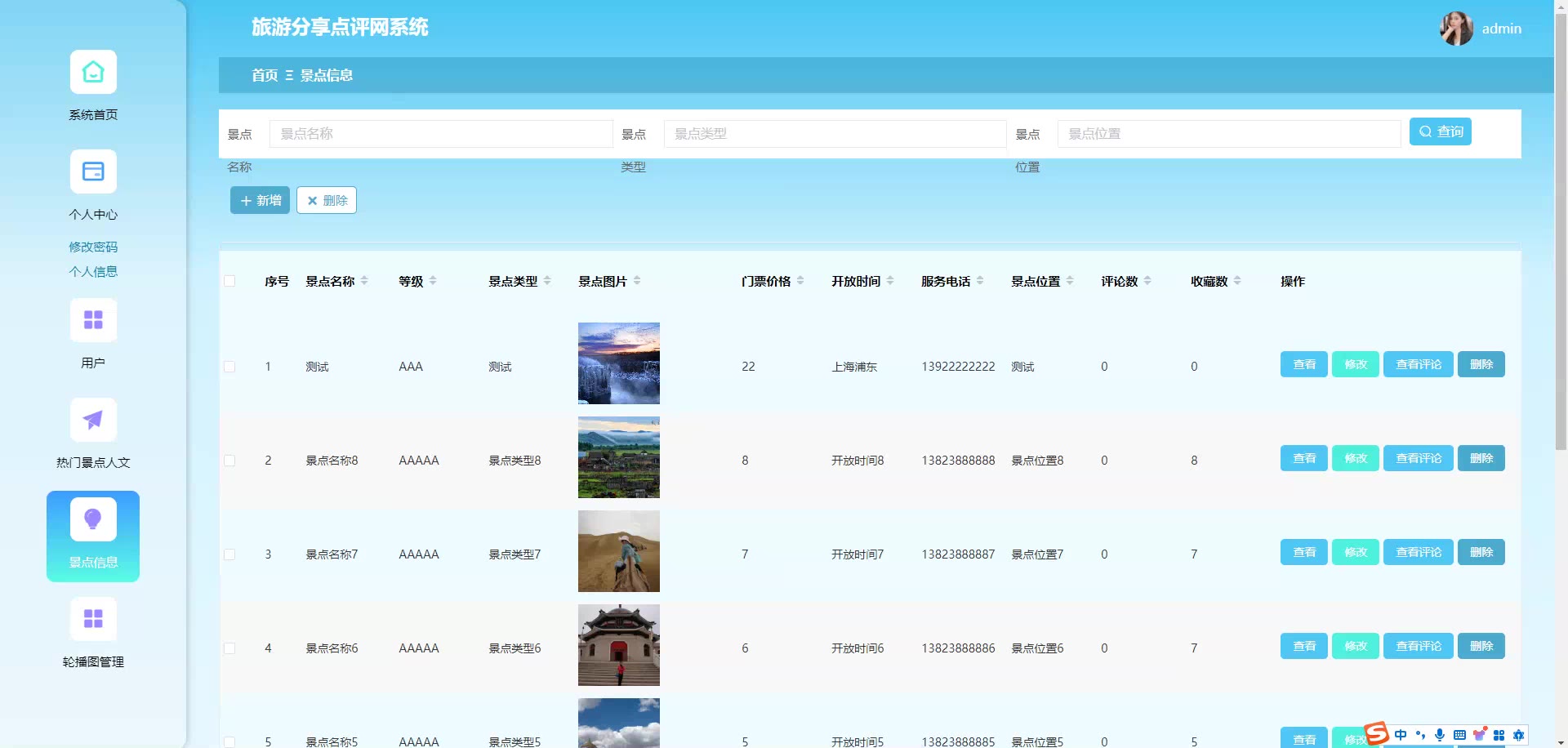Select the 热门景点人文 paper plane icon
The image size is (1568, 748).
(x=93, y=420)
